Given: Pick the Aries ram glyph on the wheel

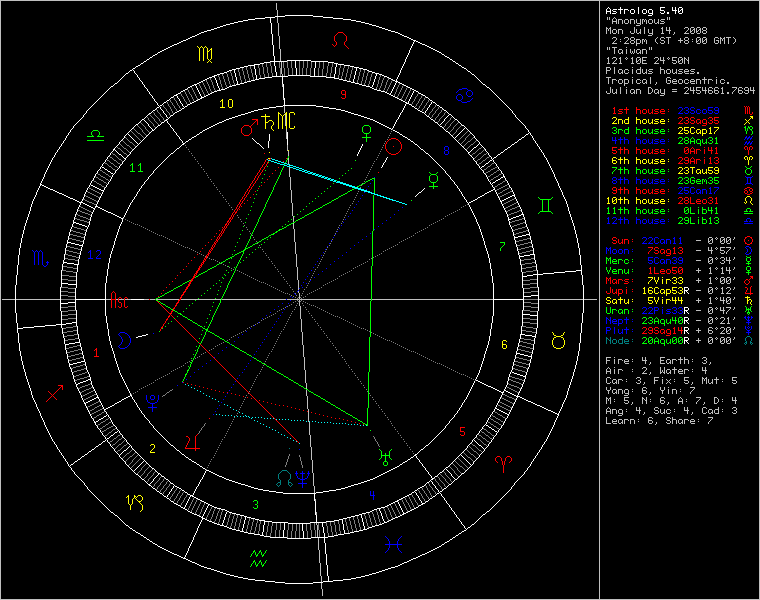Looking at the screenshot, I should [x=504, y=464].
